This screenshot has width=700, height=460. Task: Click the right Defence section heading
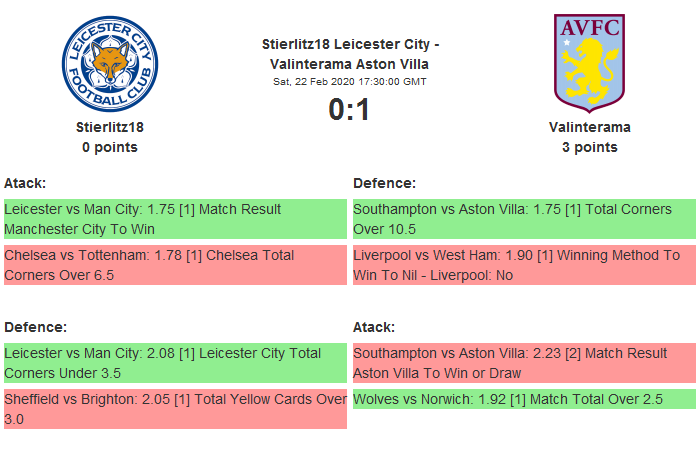384,183
